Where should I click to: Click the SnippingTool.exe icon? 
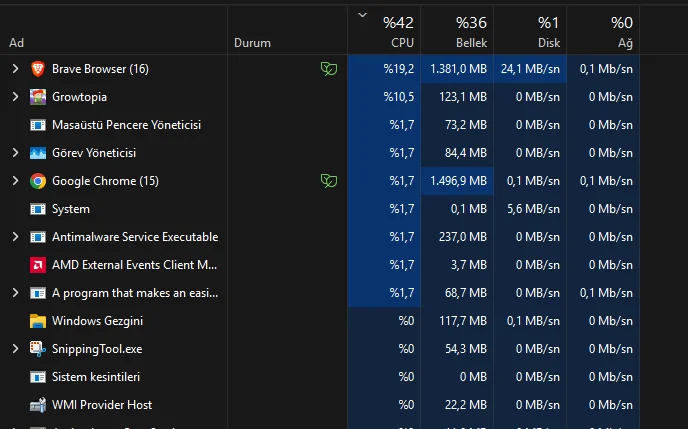pyautogui.click(x=38, y=349)
